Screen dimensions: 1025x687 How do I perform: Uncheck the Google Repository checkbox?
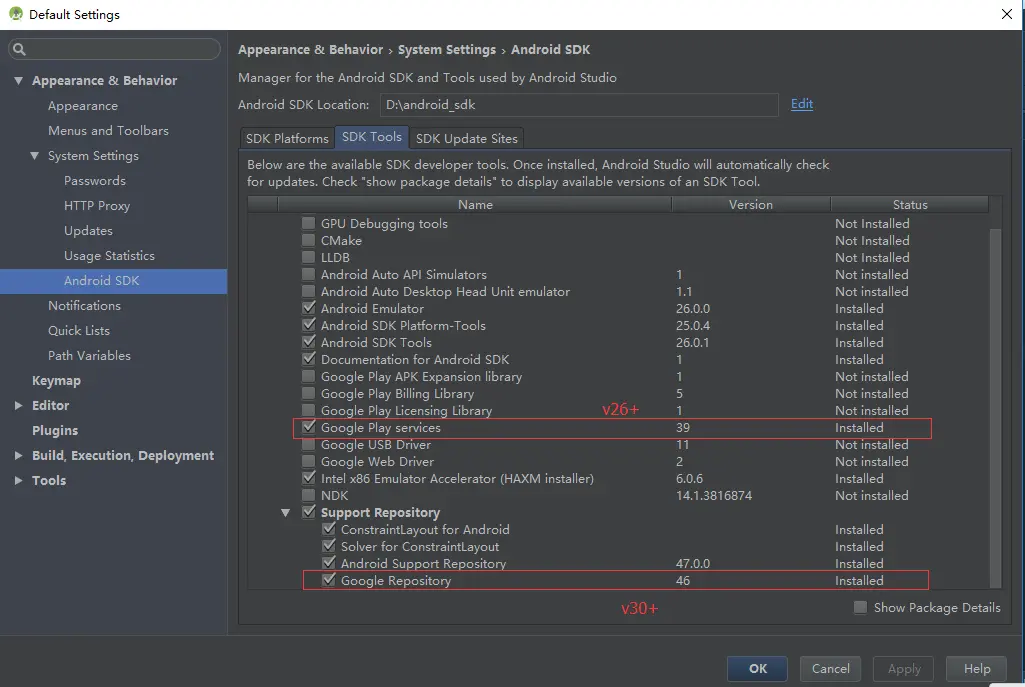[x=329, y=580]
